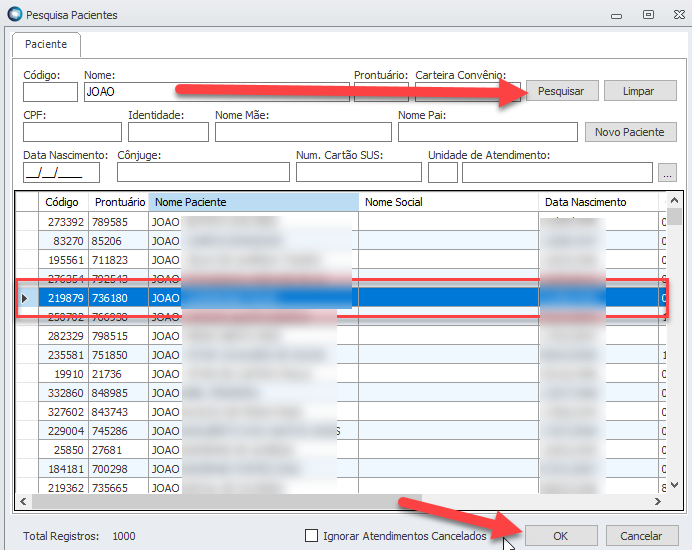Focus the Carteira Convênio input field
The height and width of the screenshot is (550, 692).
point(468,92)
